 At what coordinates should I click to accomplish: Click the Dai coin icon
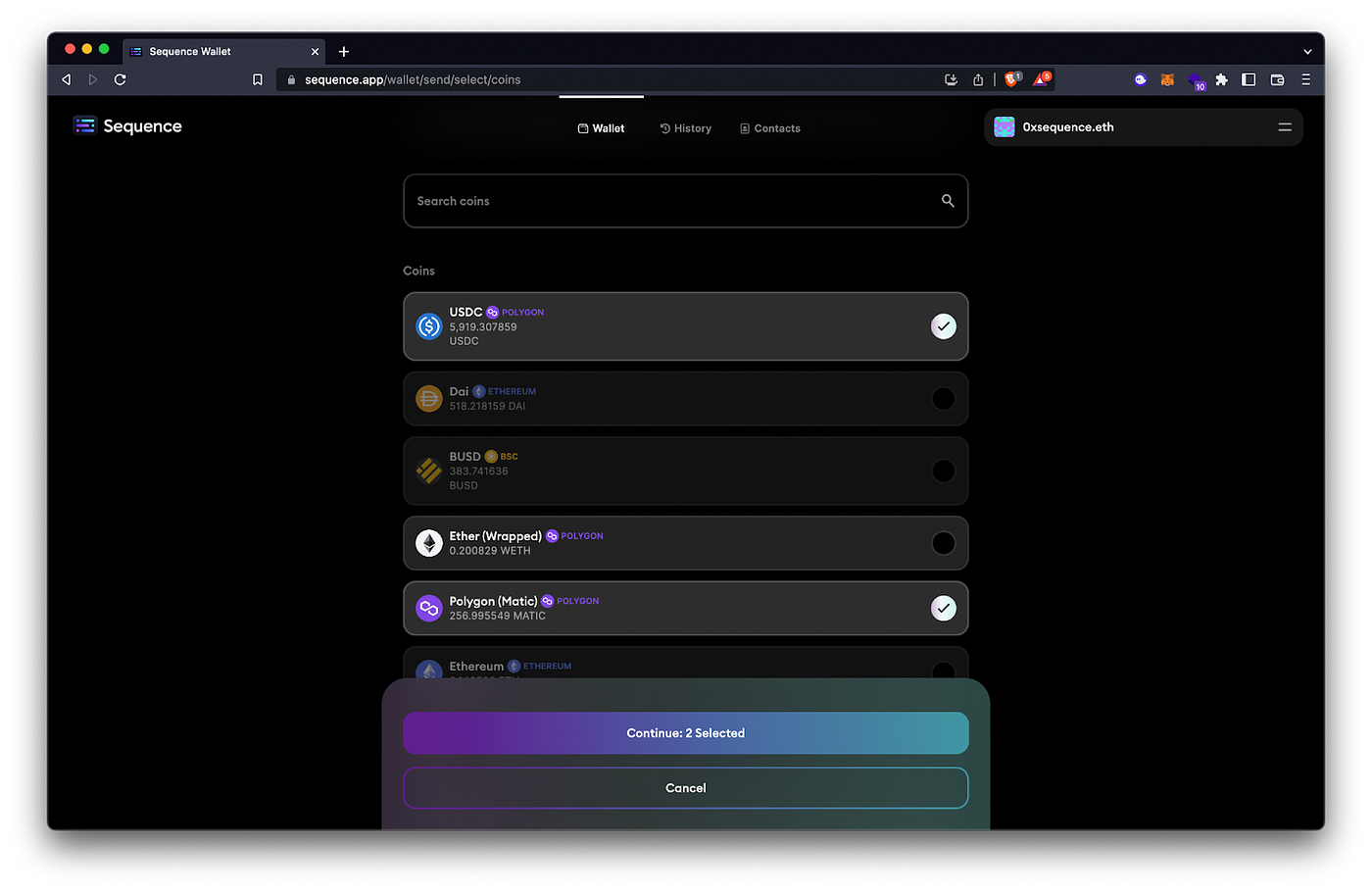pos(429,399)
